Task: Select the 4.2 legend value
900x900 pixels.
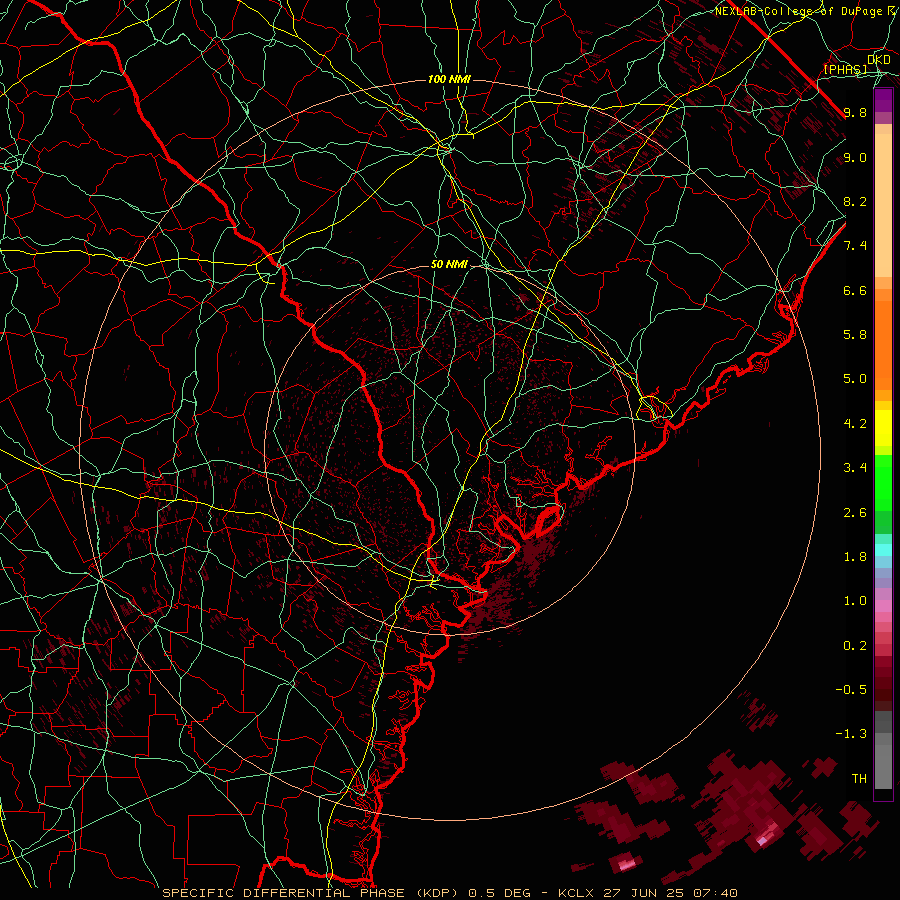Action: 855,424
